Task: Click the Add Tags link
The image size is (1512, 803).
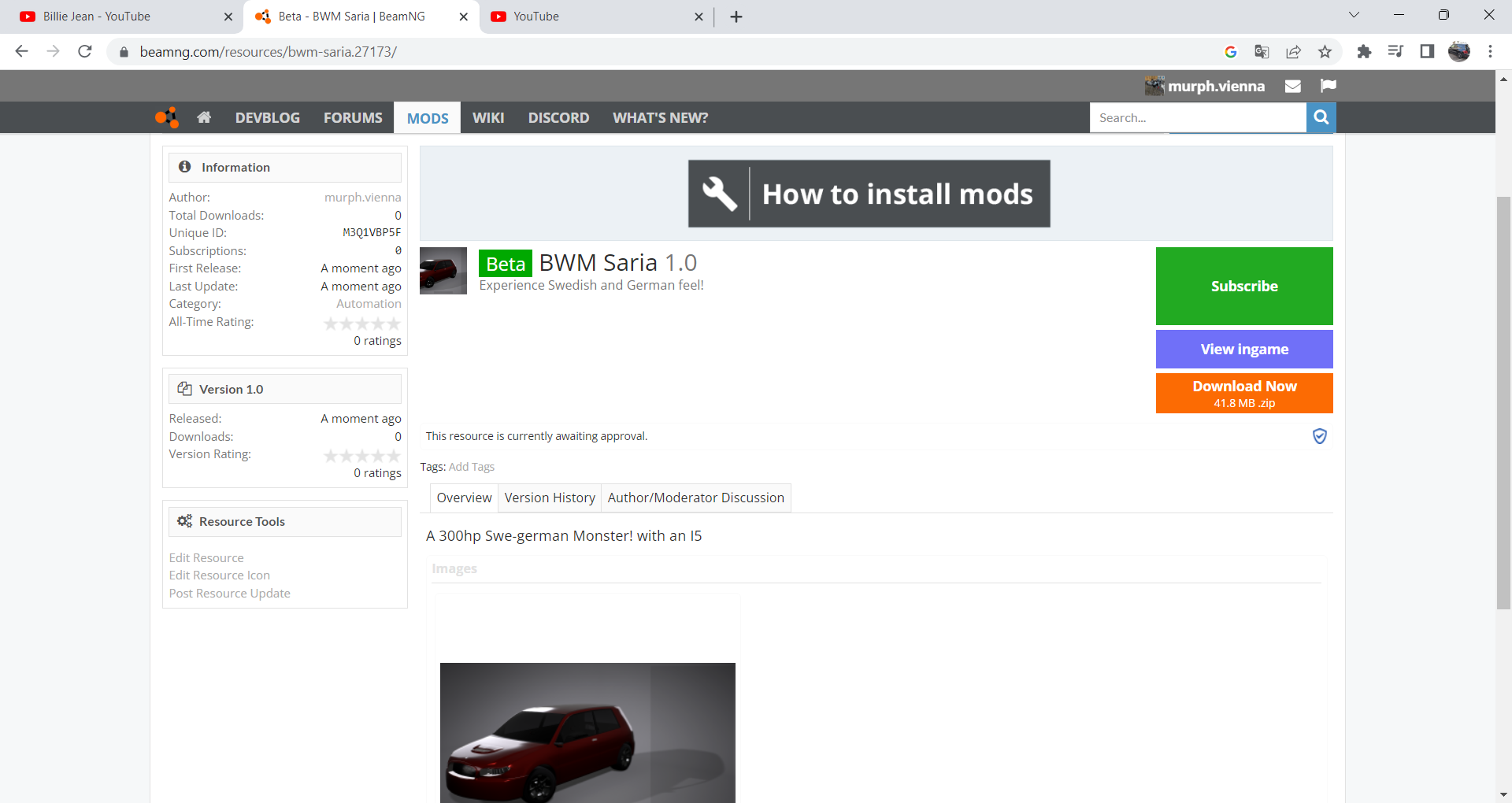Action: [x=472, y=467]
